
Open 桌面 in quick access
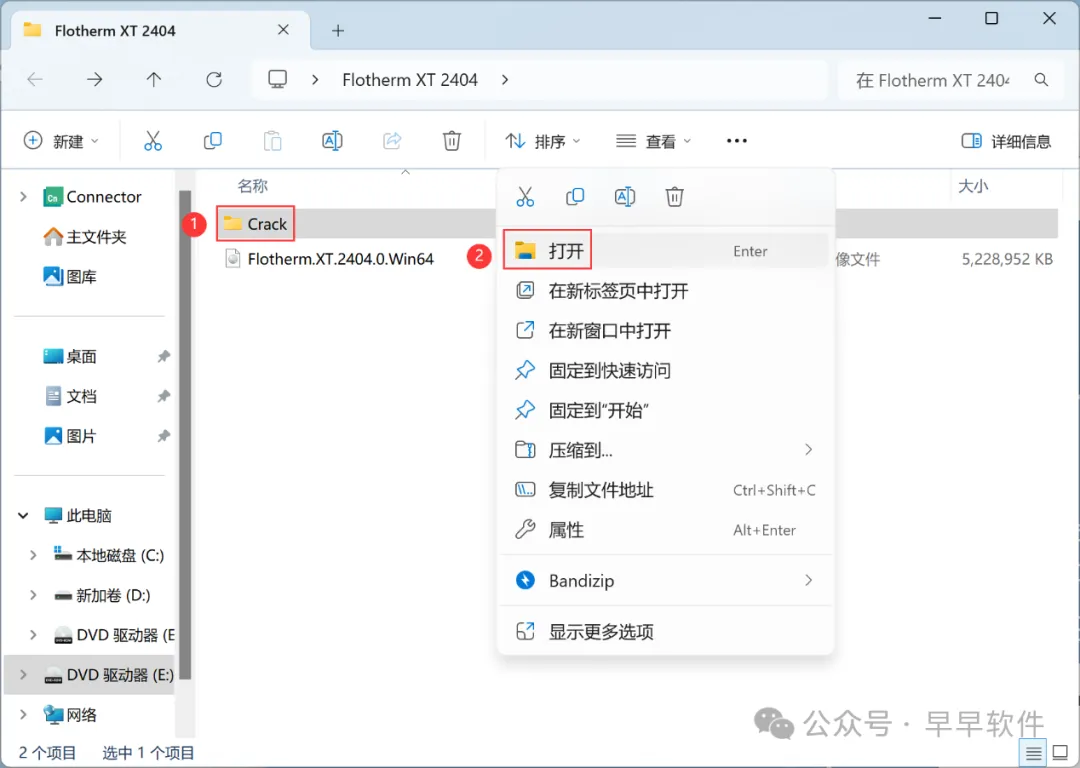tap(70, 357)
